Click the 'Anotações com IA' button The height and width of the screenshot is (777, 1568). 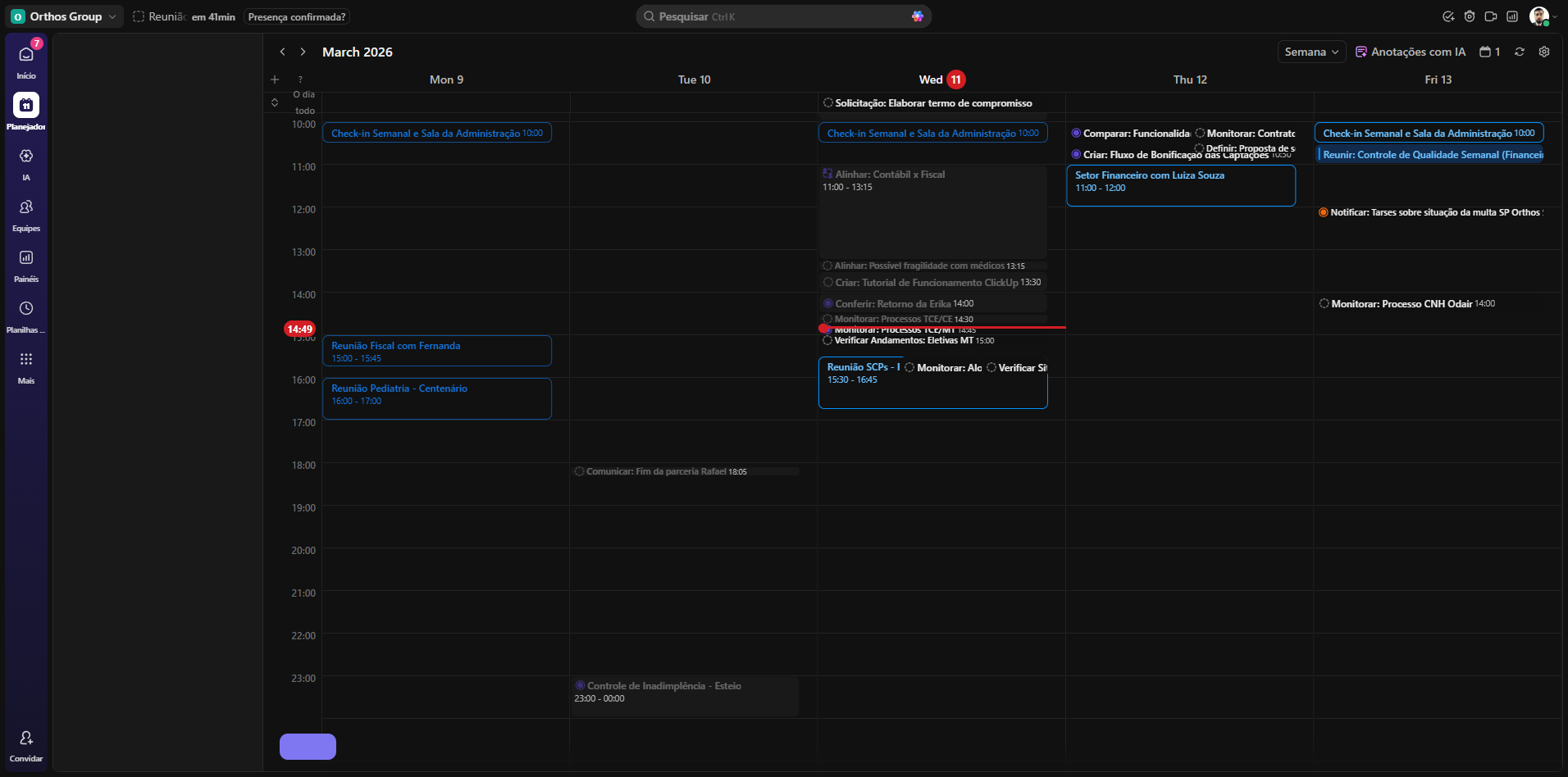(x=1411, y=52)
